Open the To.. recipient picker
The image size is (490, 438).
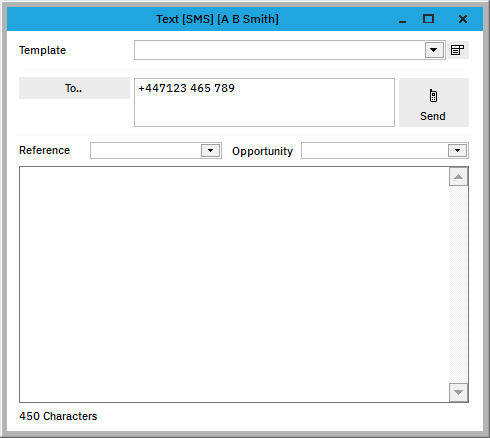click(74, 88)
